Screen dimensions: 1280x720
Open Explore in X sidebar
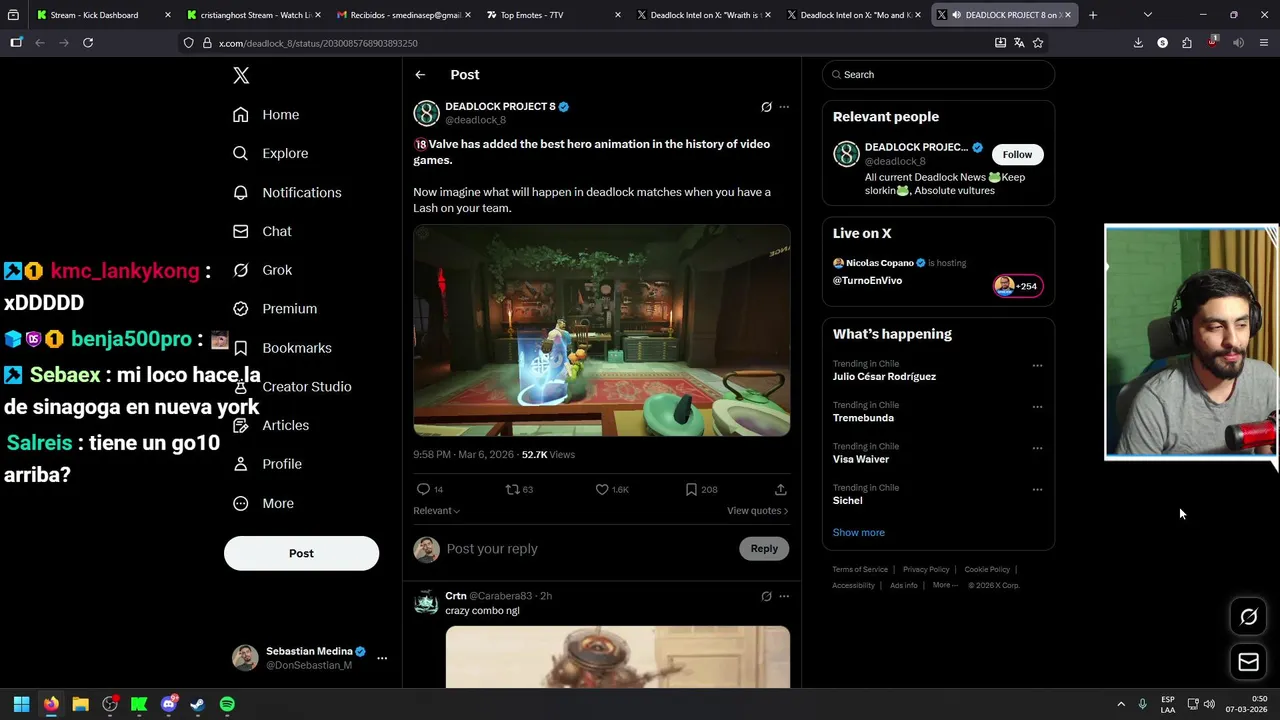(x=270, y=153)
